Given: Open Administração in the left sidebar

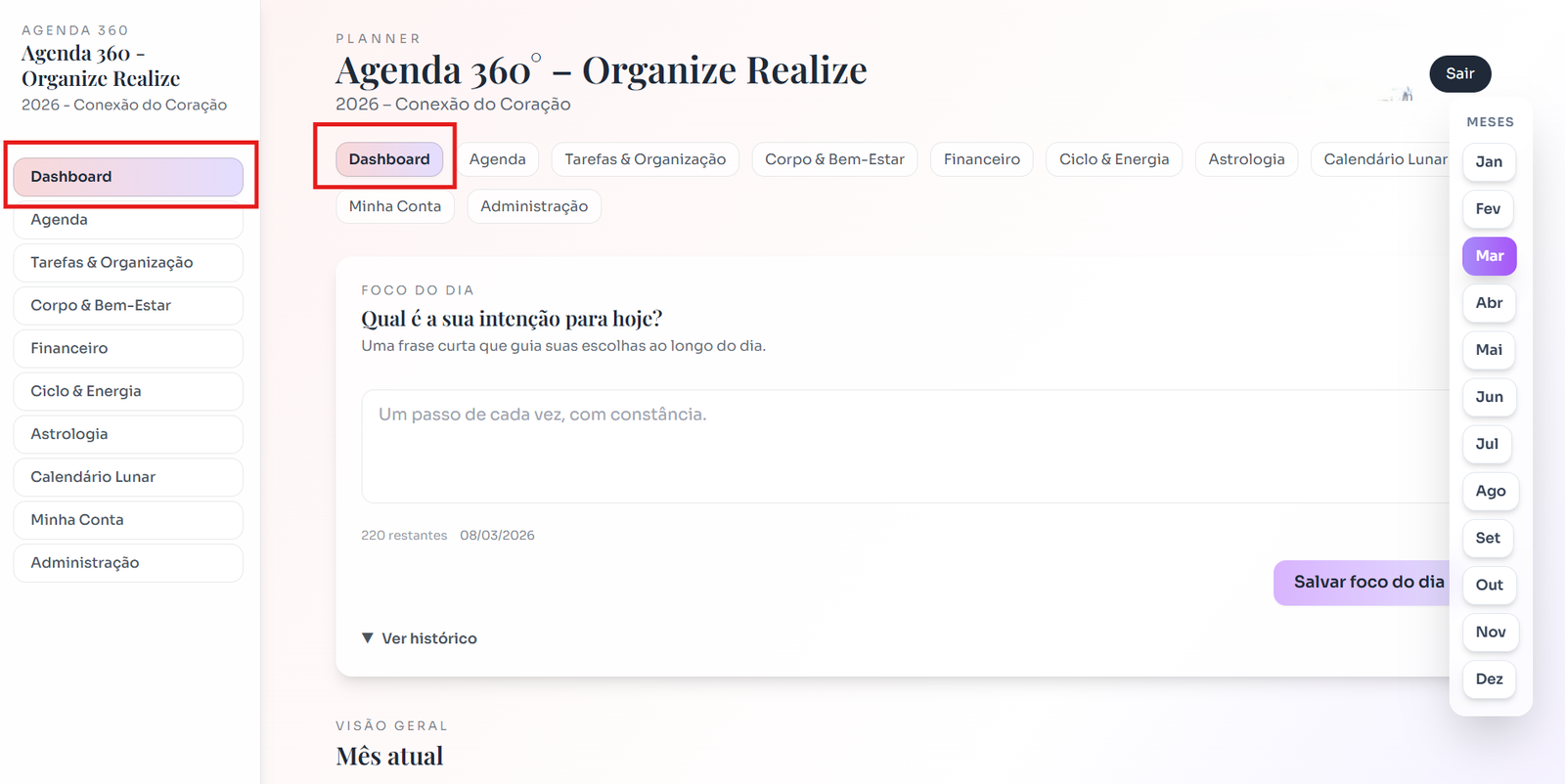Looking at the screenshot, I should click(128, 564).
